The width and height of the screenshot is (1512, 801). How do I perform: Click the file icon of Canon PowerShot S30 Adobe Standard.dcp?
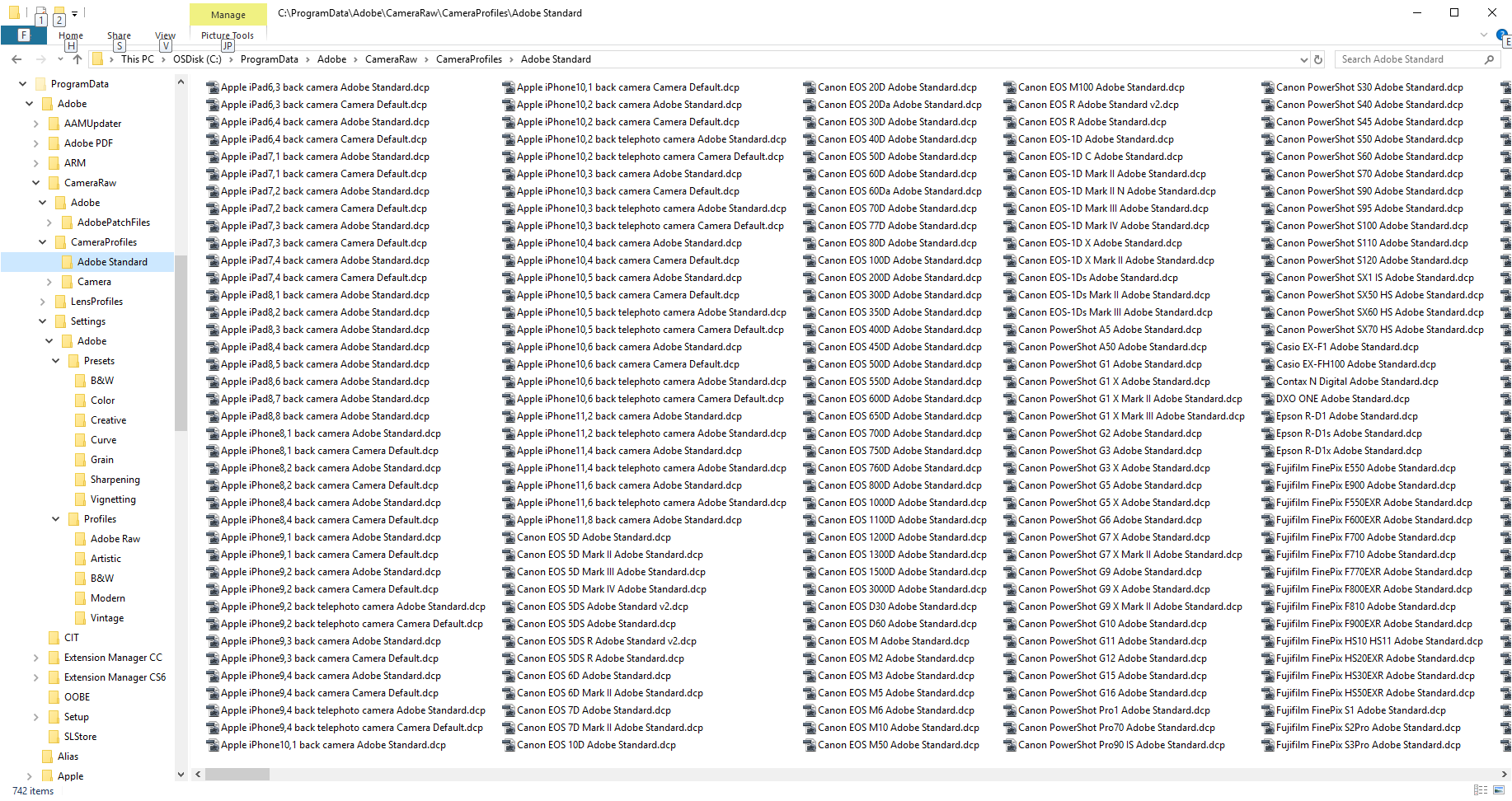pos(1267,87)
